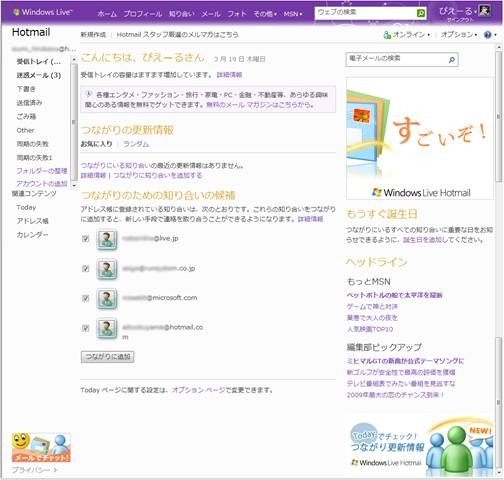Click the info icon in the mail magazine notice

pyautogui.click(x=89, y=94)
